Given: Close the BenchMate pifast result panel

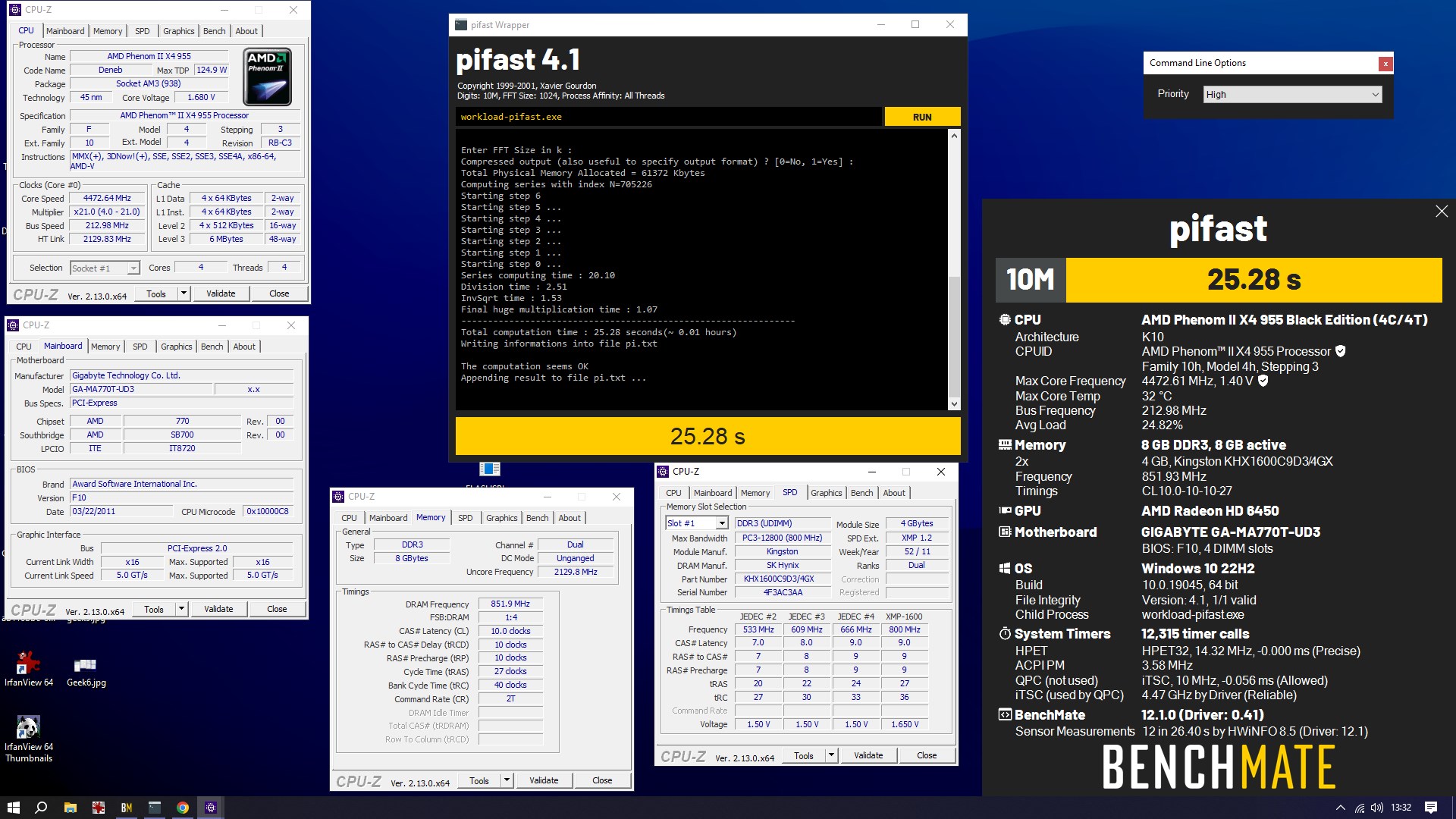Looking at the screenshot, I should tap(1442, 212).
